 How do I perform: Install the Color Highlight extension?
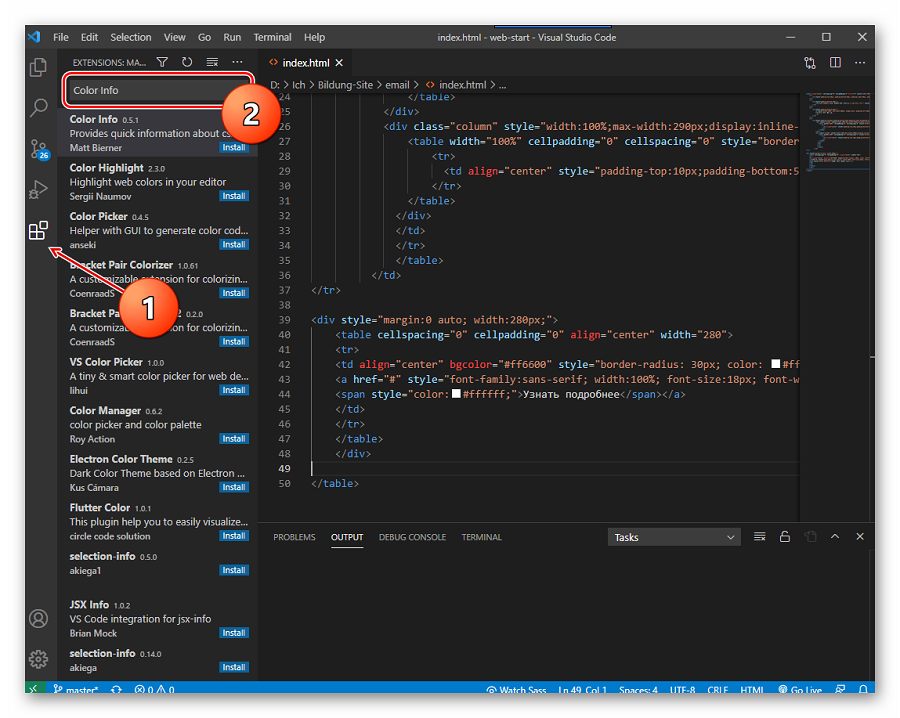tap(234, 196)
